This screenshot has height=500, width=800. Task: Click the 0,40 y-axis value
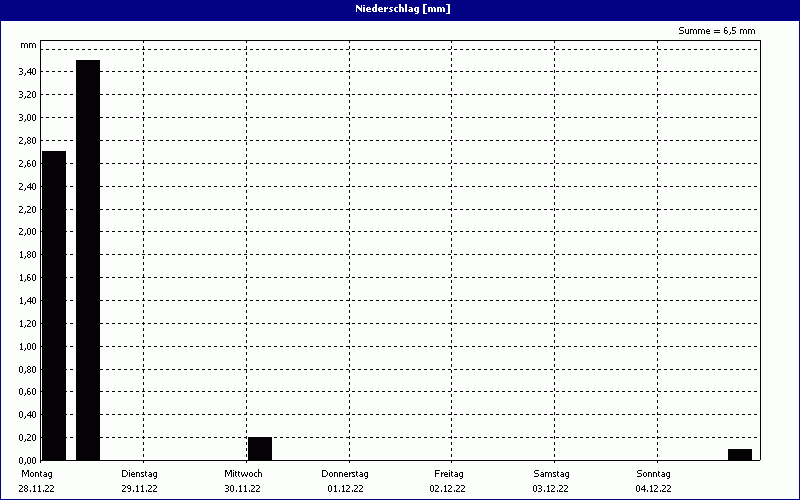pyautogui.click(x=27, y=415)
